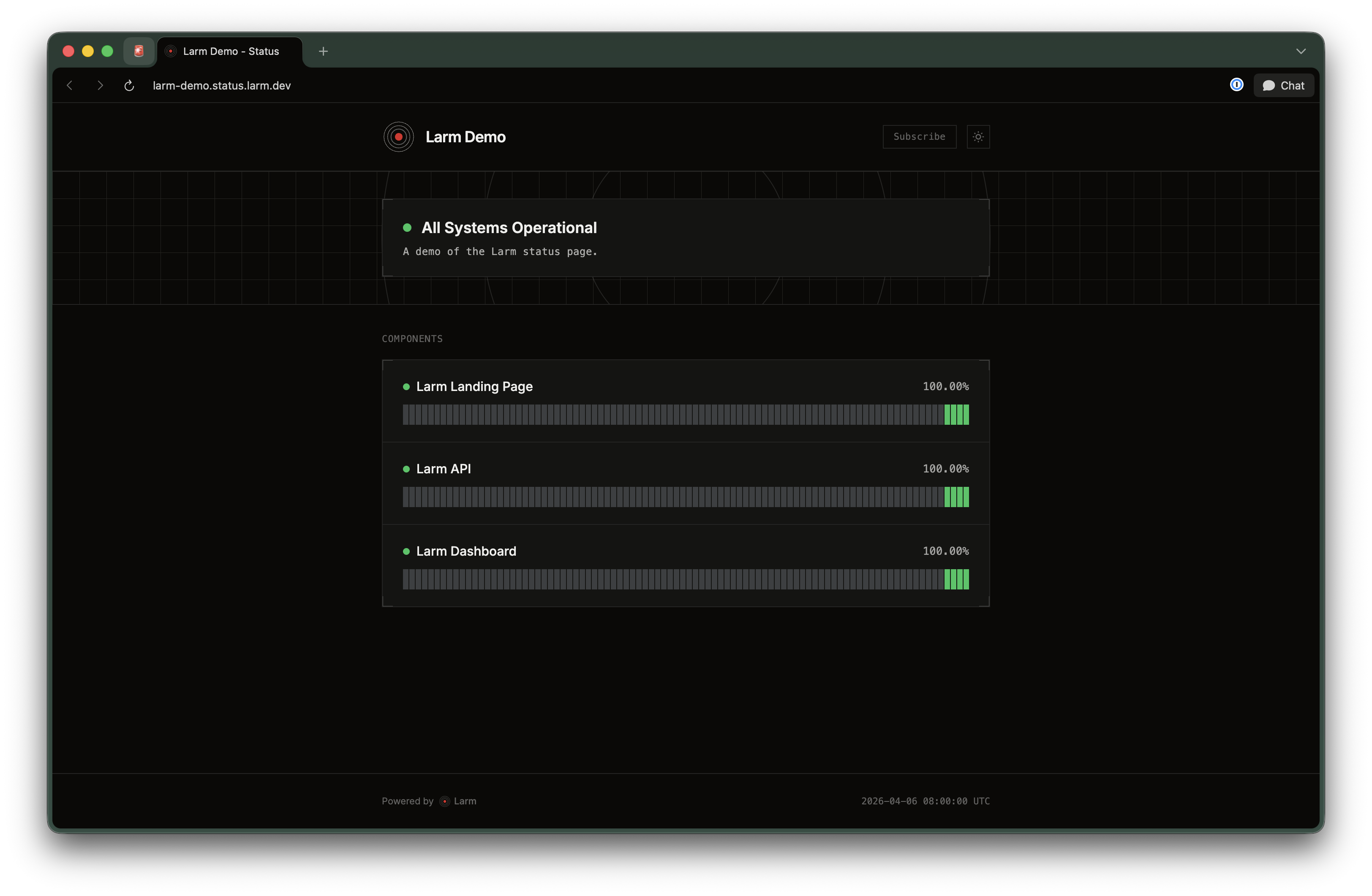Screen dimensions: 1372x896
Task: Click the Larm Dashboard 100.00% uptime value
Action: (x=945, y=551)
